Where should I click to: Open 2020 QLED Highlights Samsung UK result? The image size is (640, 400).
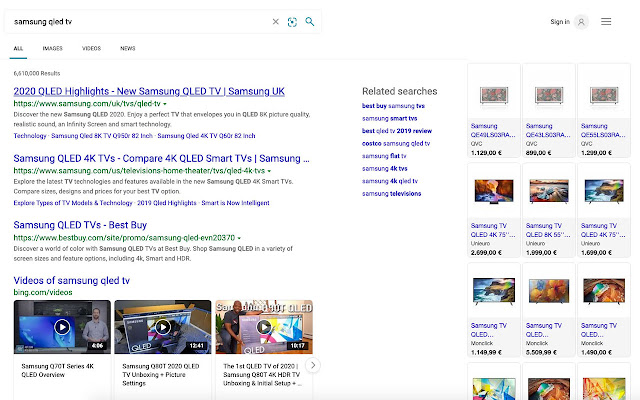(x=149, y=91)
